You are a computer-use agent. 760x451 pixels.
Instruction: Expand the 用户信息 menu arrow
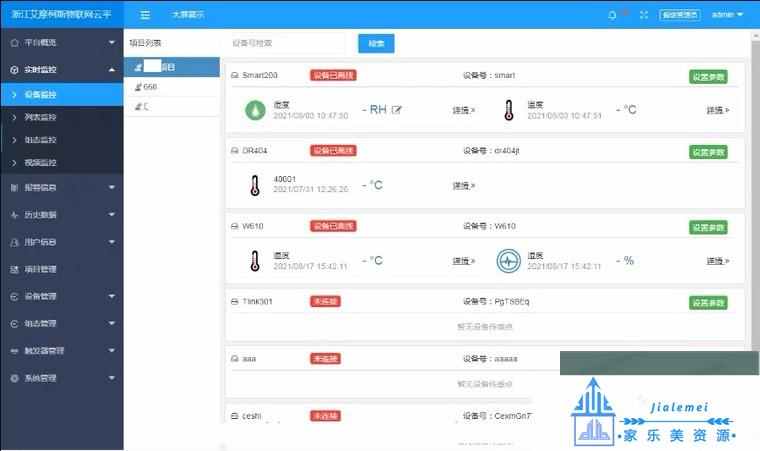point(112,242)
